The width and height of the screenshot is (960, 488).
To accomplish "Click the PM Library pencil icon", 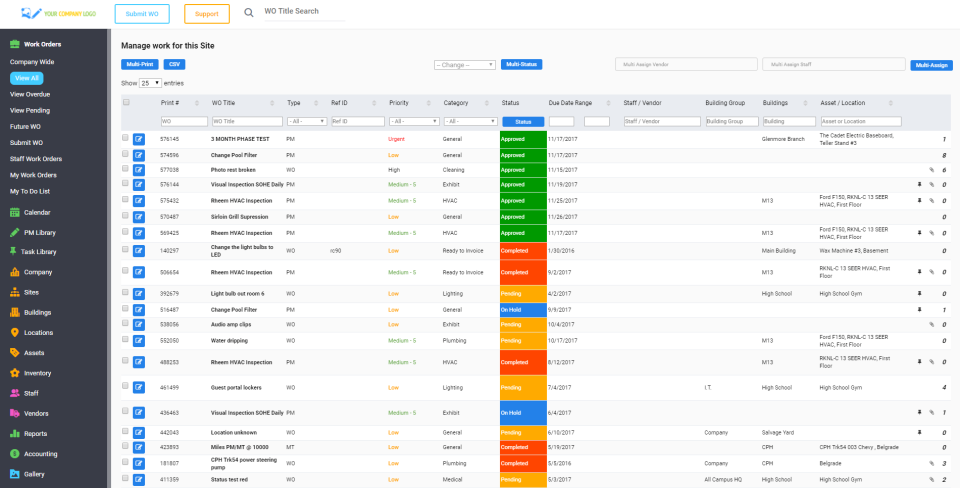I will tap(15, 233).
